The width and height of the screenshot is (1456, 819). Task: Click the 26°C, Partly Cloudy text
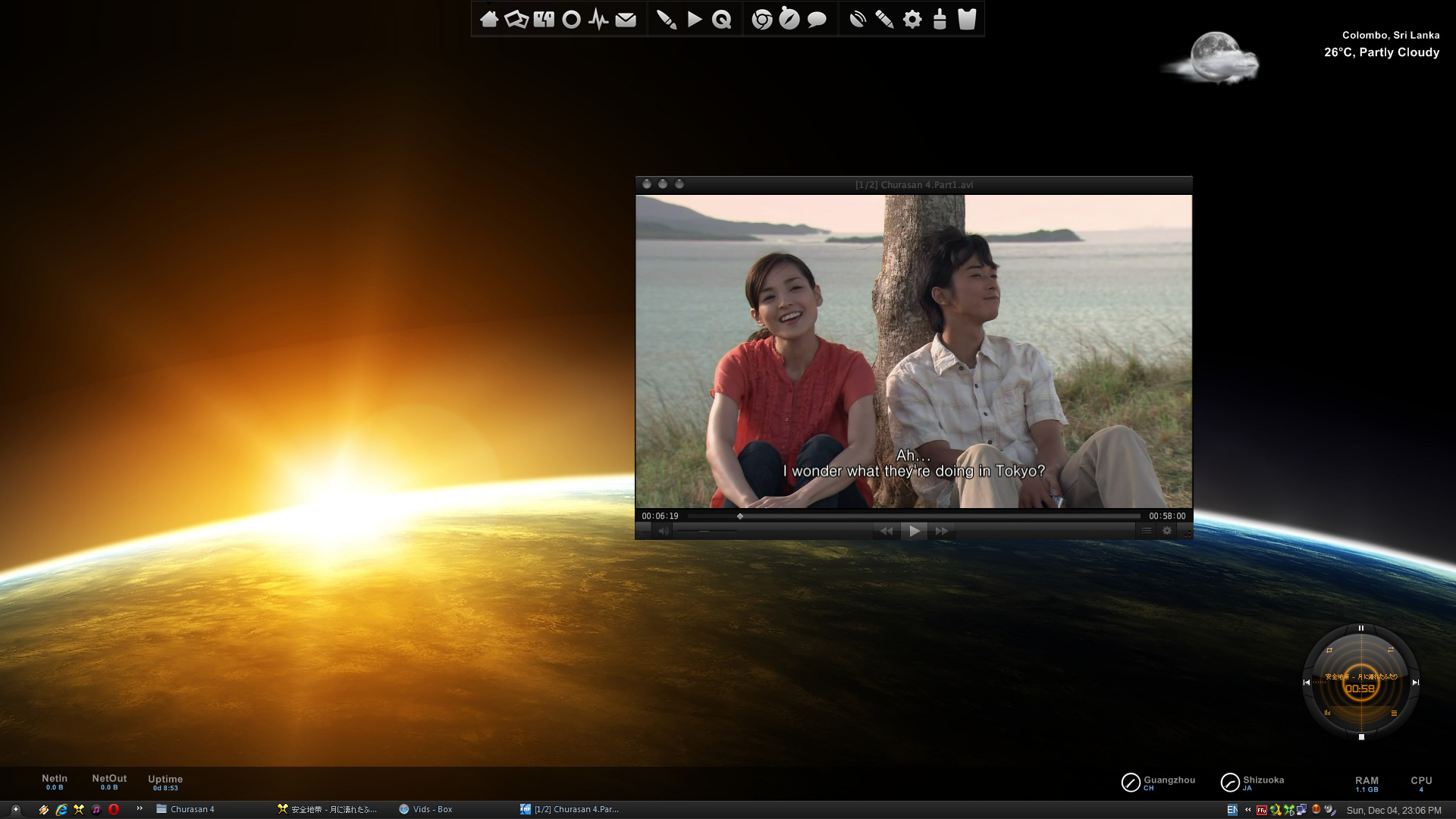[x=1382, y=52]
